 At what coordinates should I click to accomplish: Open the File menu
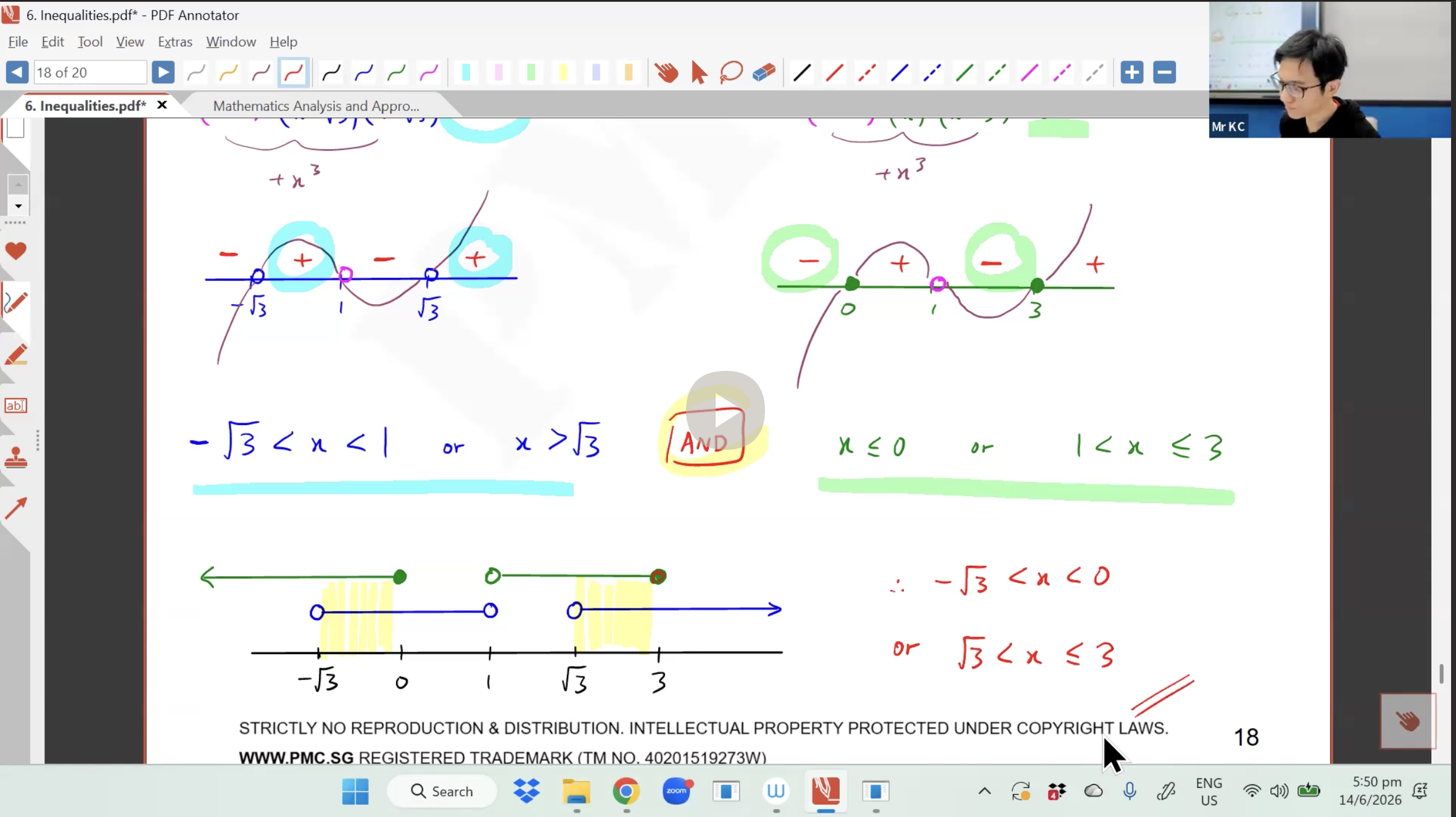pyautogui.click(x=18, y=41)
